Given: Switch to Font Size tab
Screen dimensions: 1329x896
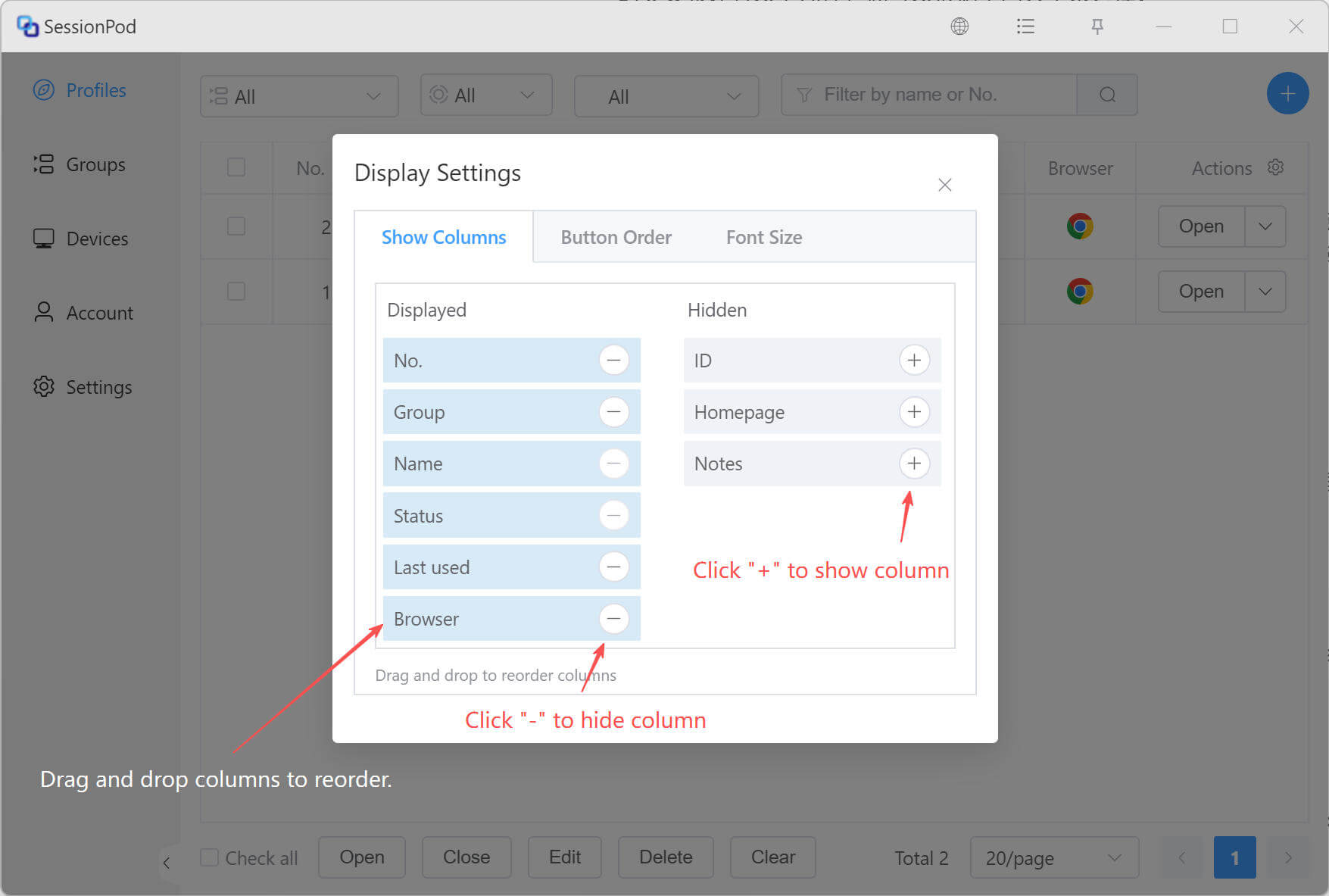Looking at the screenshot, I should pyautogui.click(x=764, y=237).
